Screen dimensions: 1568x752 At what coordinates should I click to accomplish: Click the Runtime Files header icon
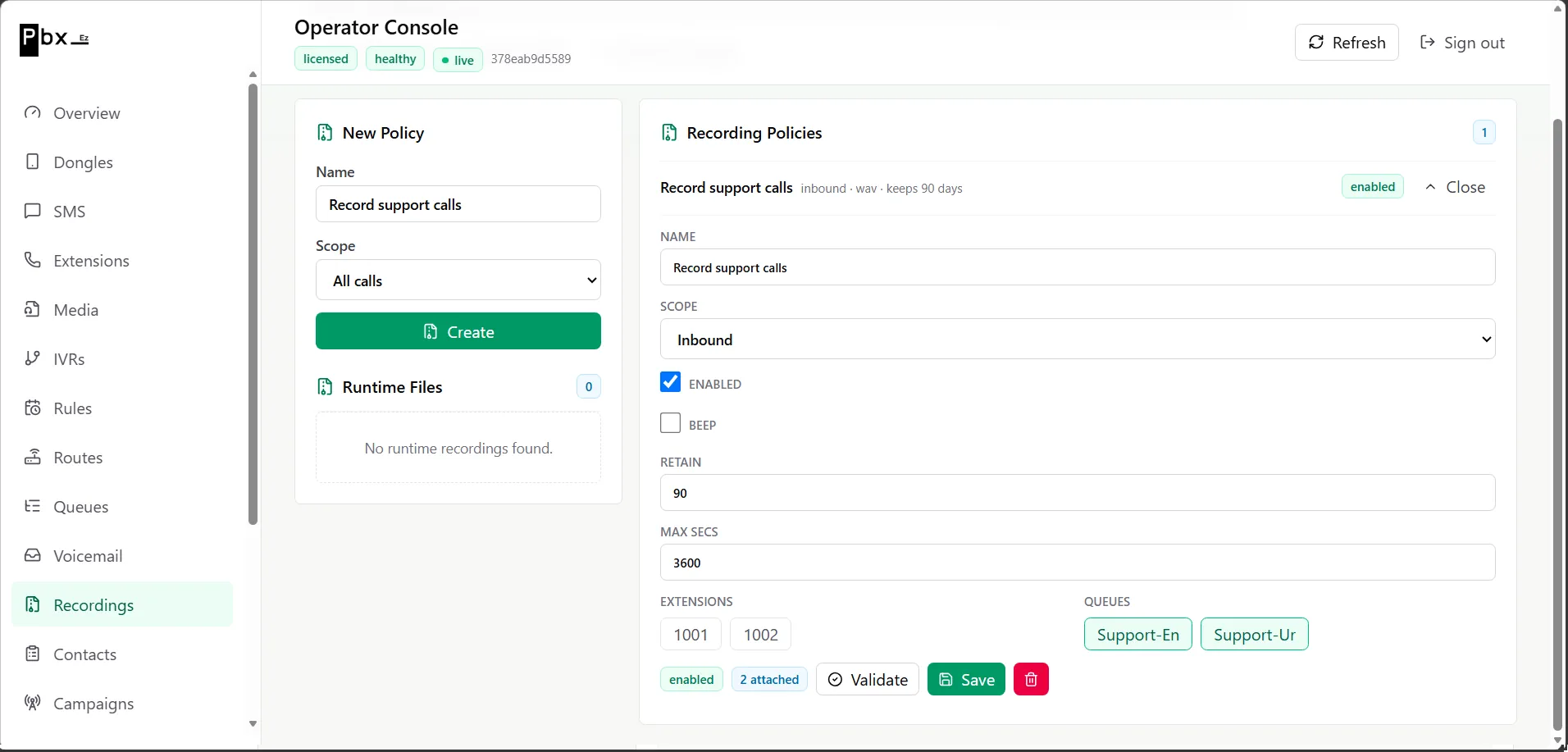pos(325,387)
